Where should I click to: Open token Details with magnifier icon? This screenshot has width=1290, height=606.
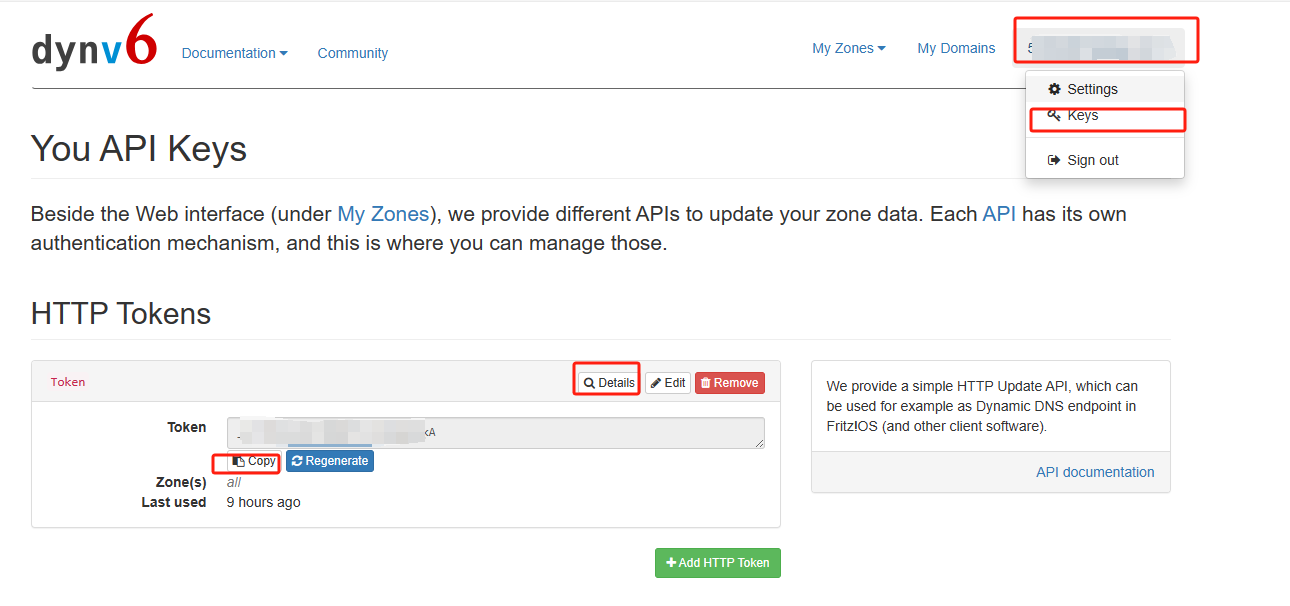pyautogui.click(x=608, y=382)
